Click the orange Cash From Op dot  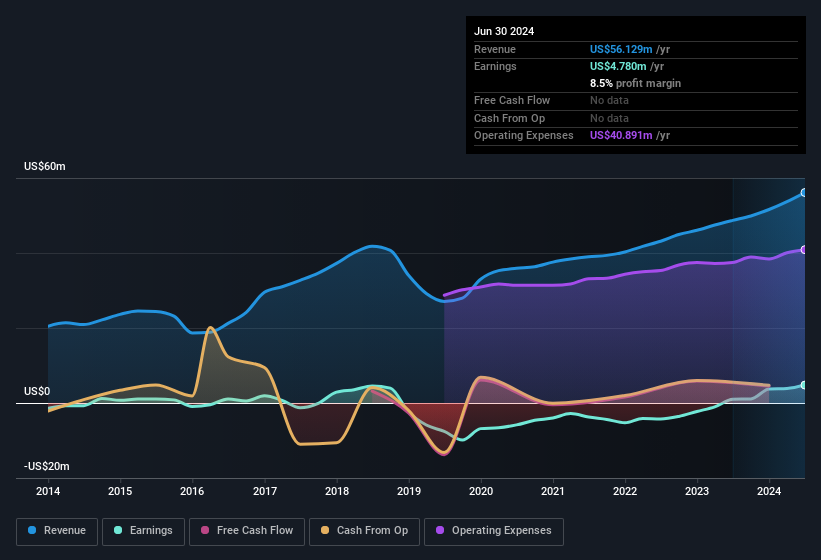click(326, 531)
